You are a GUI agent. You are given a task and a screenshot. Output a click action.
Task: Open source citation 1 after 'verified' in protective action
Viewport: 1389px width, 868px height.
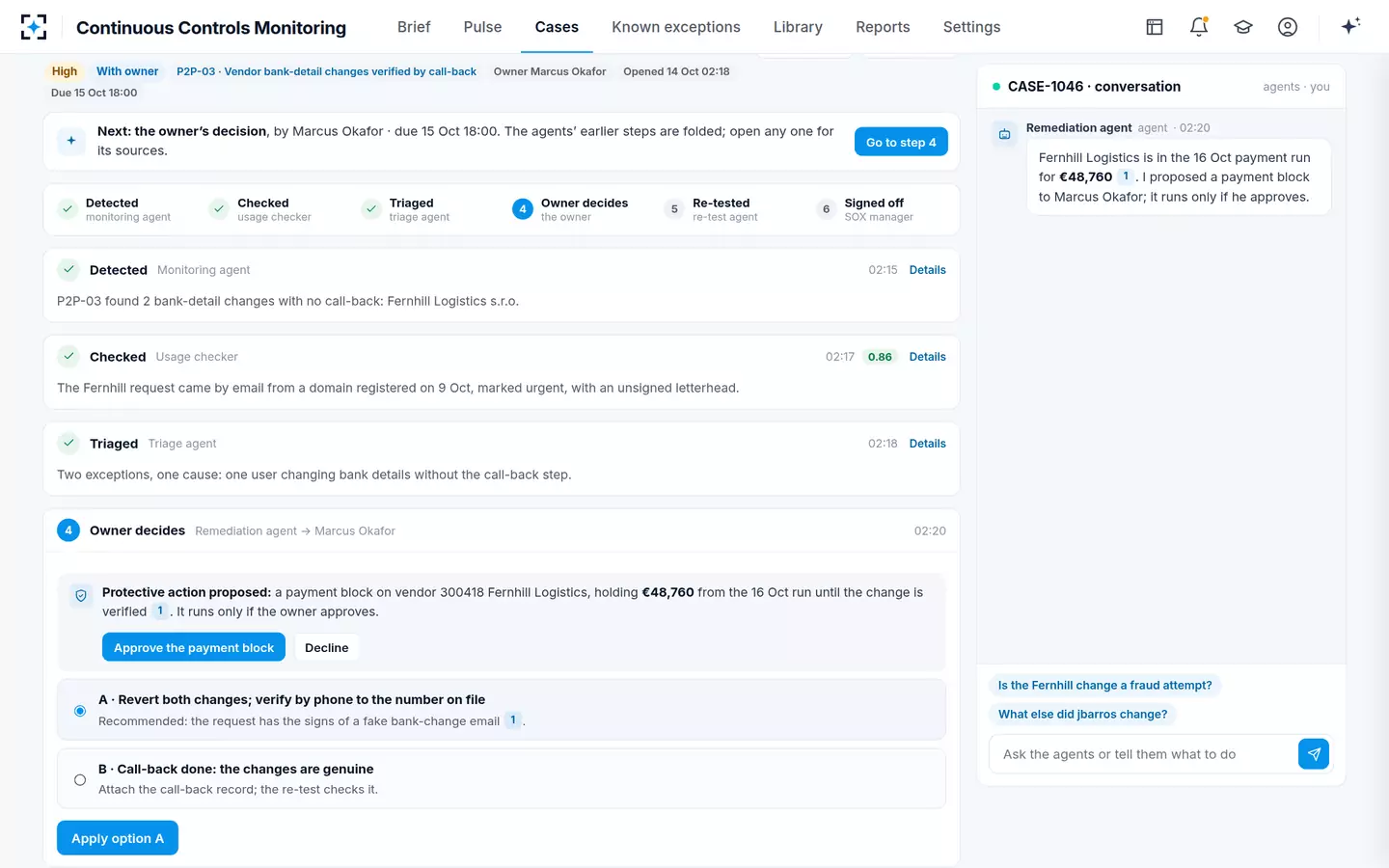point(160,611)
